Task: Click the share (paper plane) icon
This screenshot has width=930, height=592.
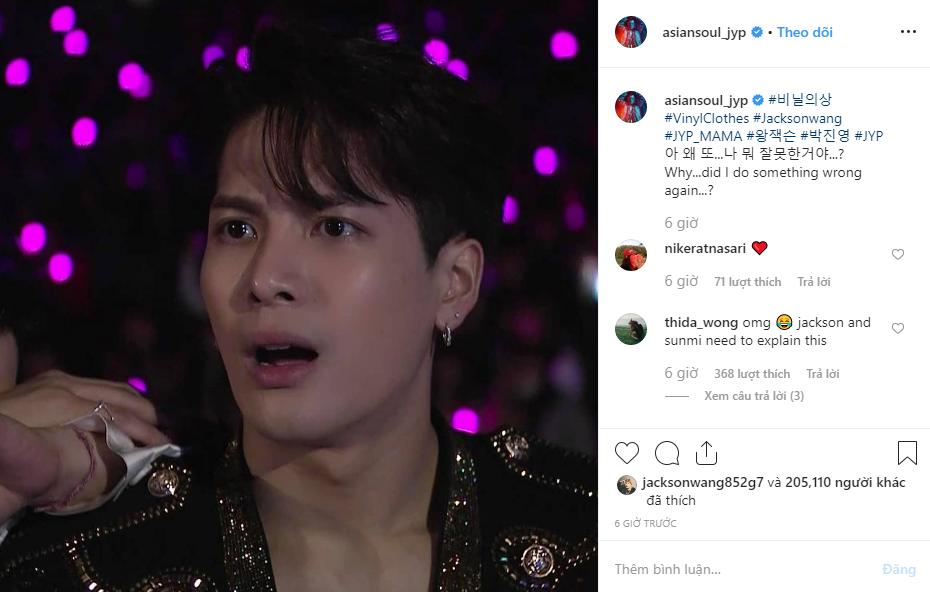Action: point(707,453)
